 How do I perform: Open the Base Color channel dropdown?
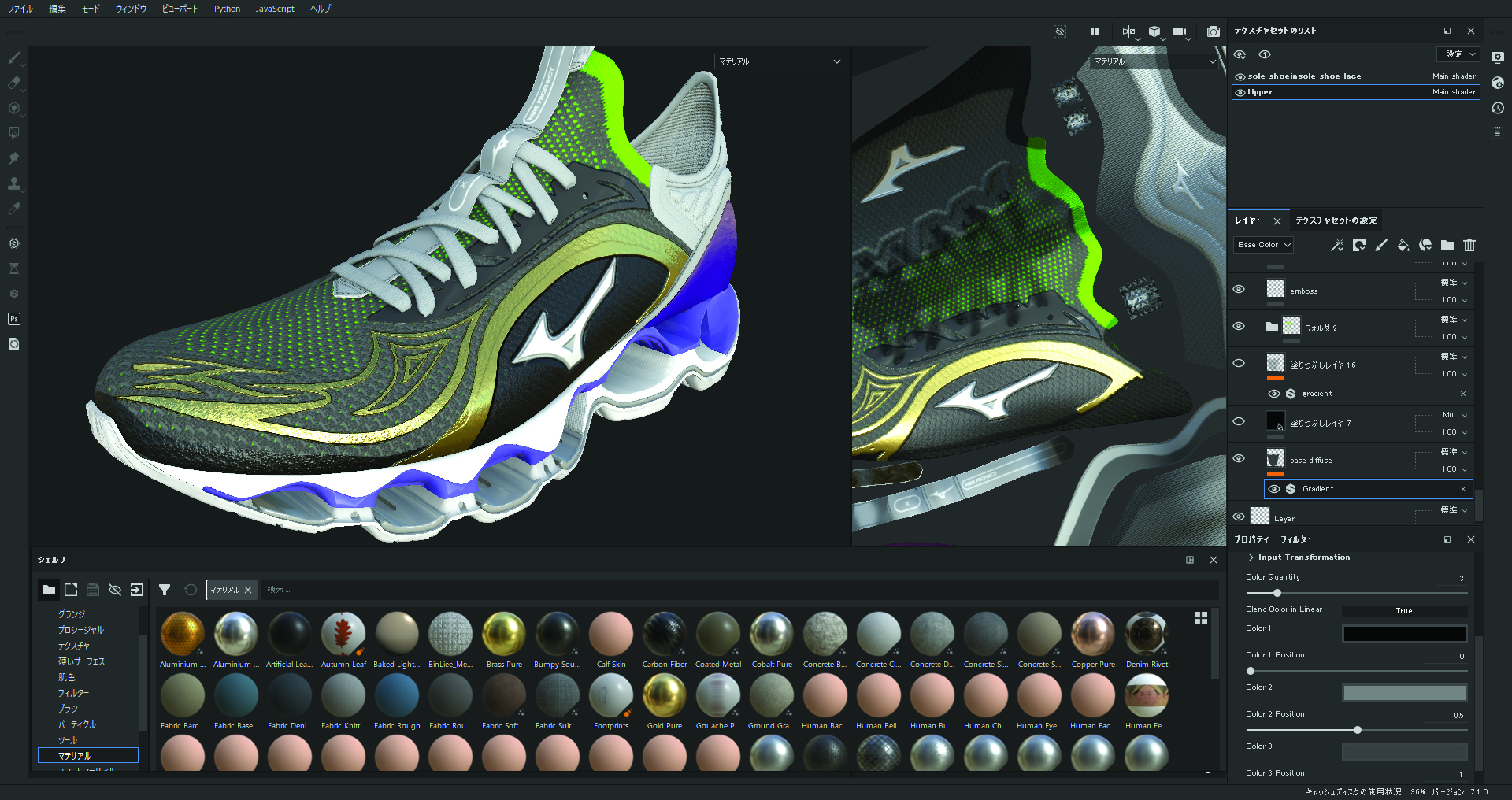[1263, 245]
